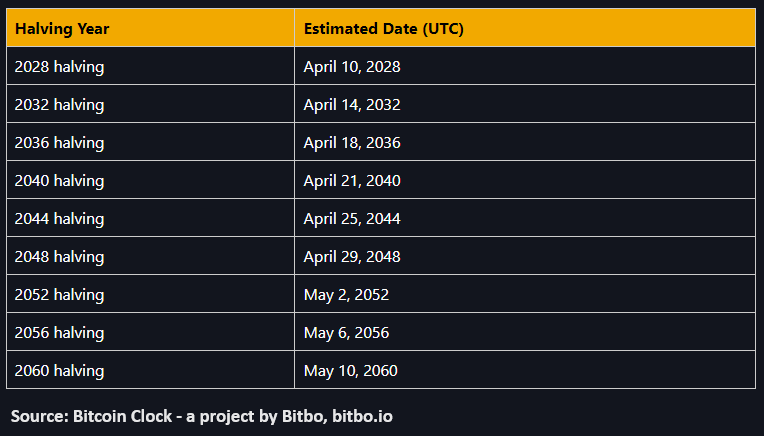This screenshot has height=436, width=764.
Task: Select the 2028 halving row label
Action: [59, 67]
